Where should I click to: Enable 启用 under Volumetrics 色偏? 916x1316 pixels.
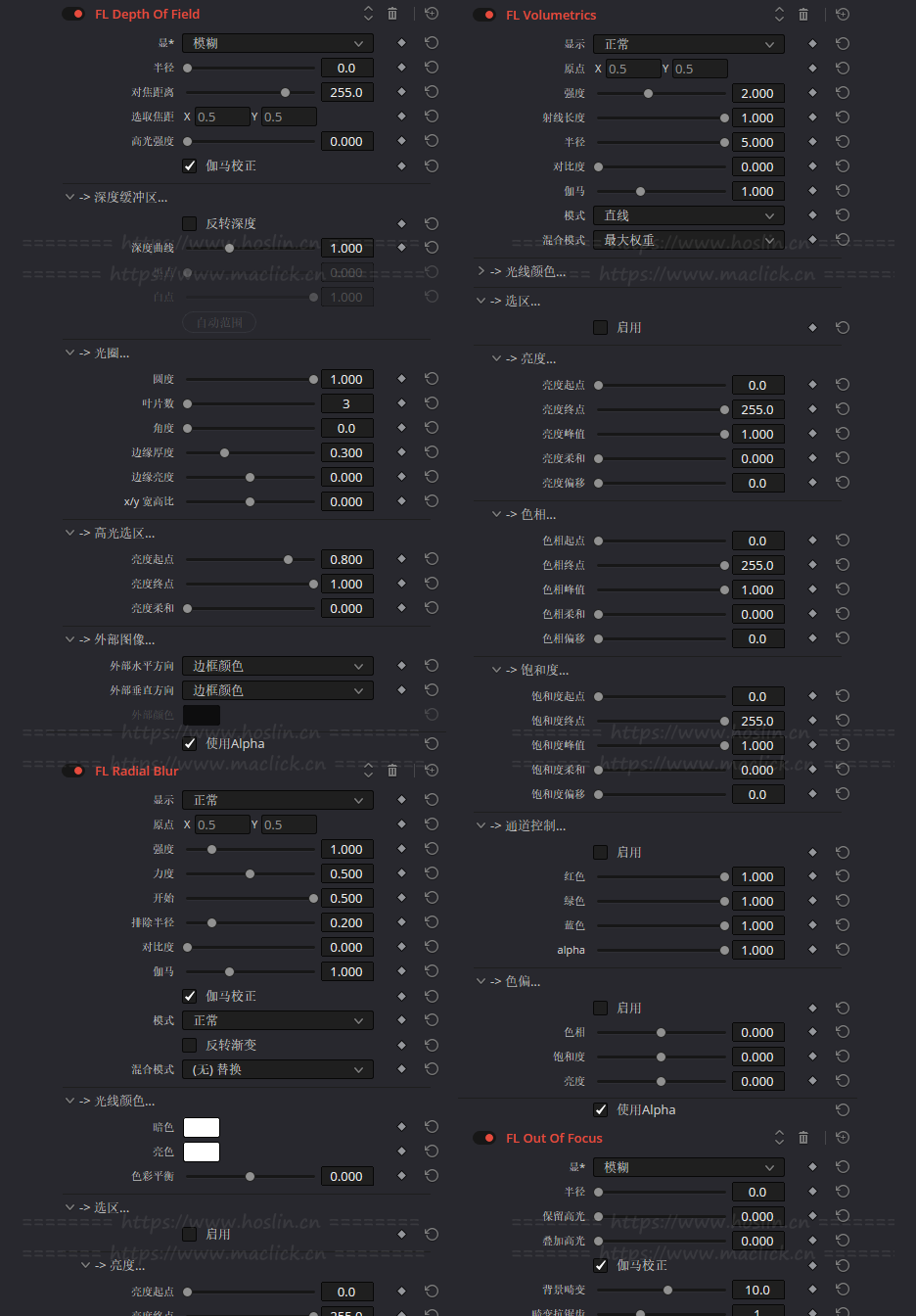[601, 1008]
